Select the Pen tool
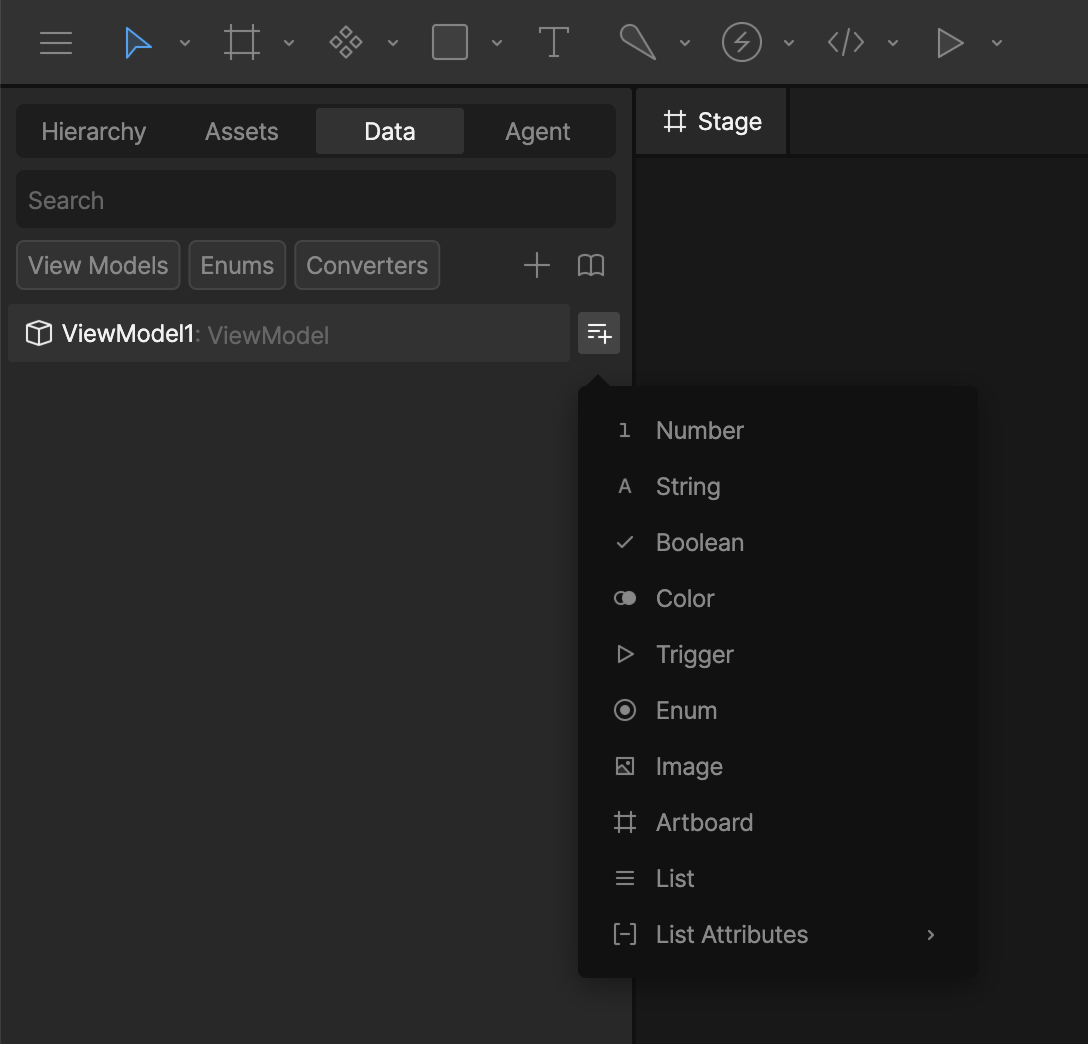This screenshot has width=1088, height=1044. click(637, 42)
